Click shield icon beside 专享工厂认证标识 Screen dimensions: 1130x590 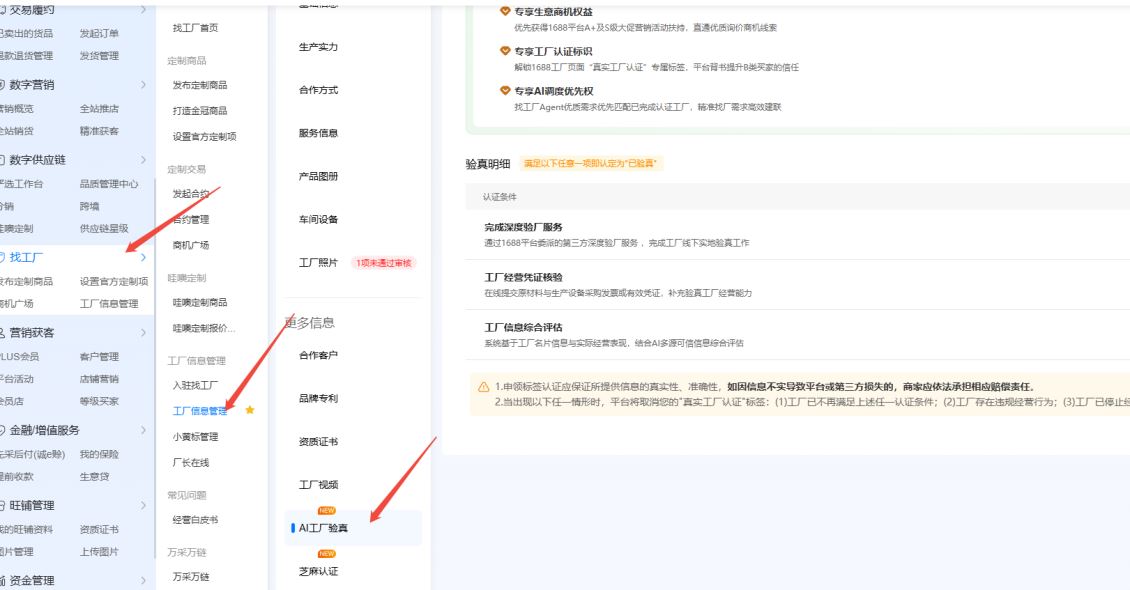click(505, 51)
